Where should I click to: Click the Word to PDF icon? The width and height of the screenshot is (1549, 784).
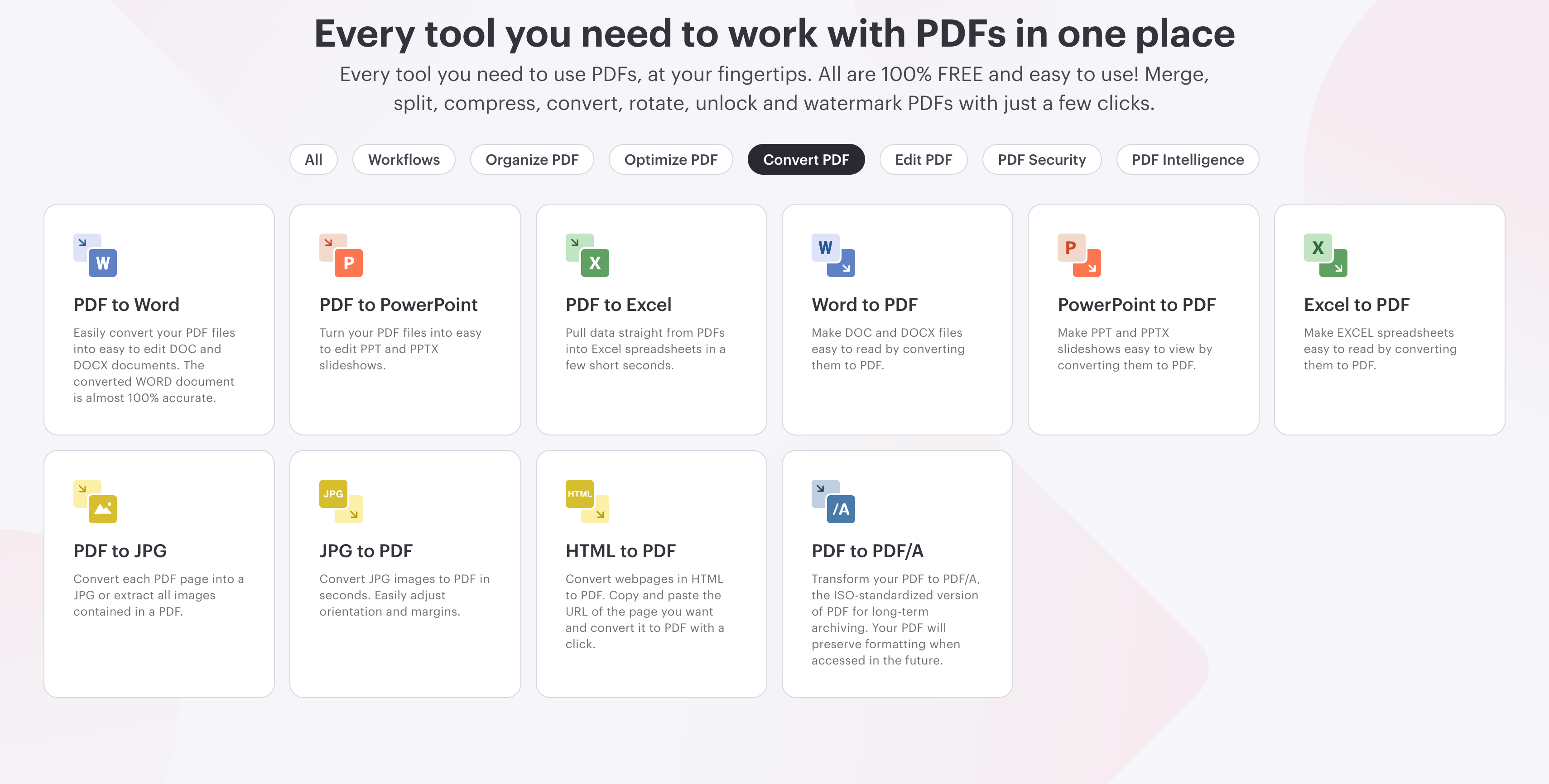pos(833,255)
